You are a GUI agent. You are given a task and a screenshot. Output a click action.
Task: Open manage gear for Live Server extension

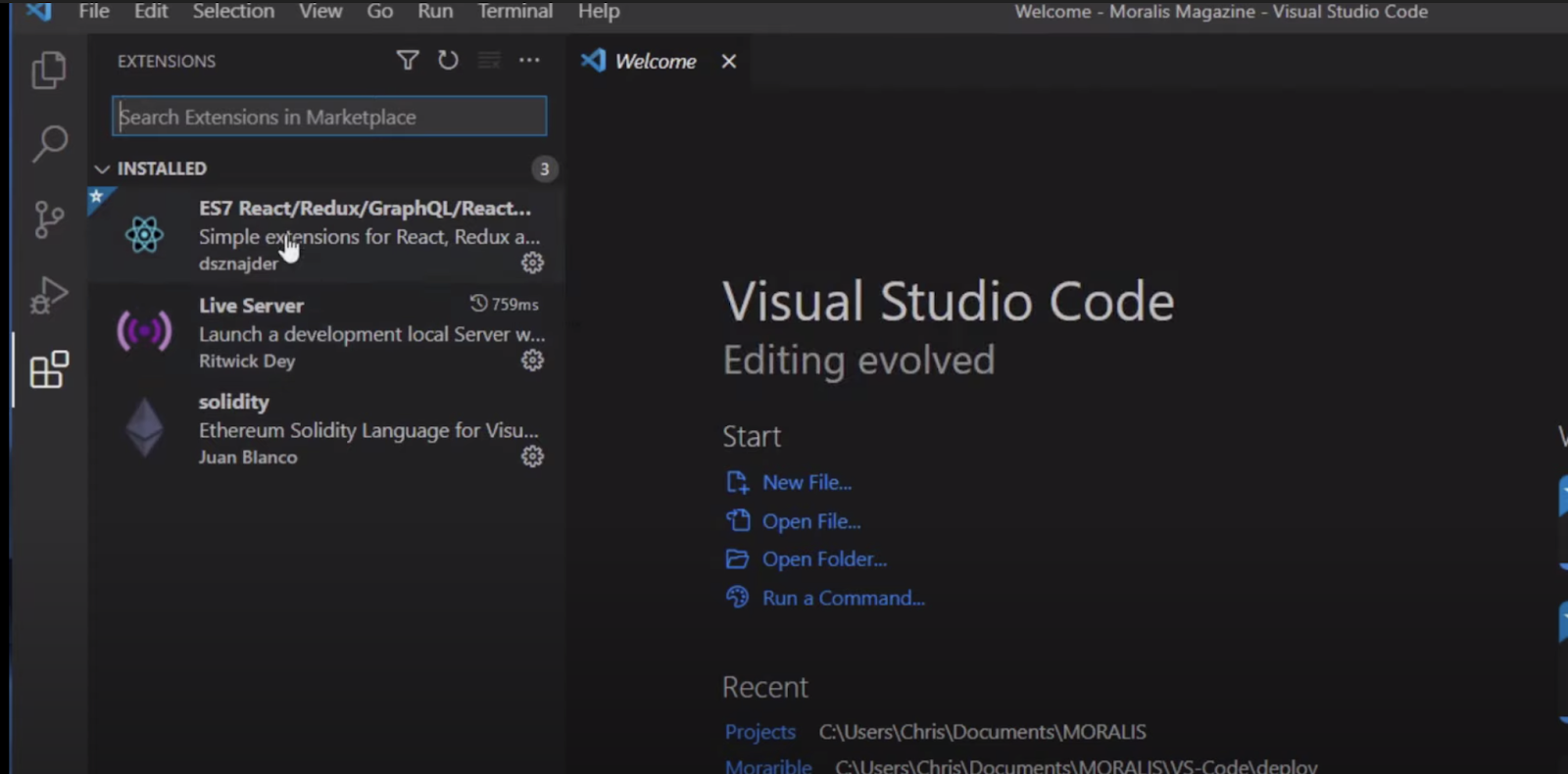[x=532, y=361]
